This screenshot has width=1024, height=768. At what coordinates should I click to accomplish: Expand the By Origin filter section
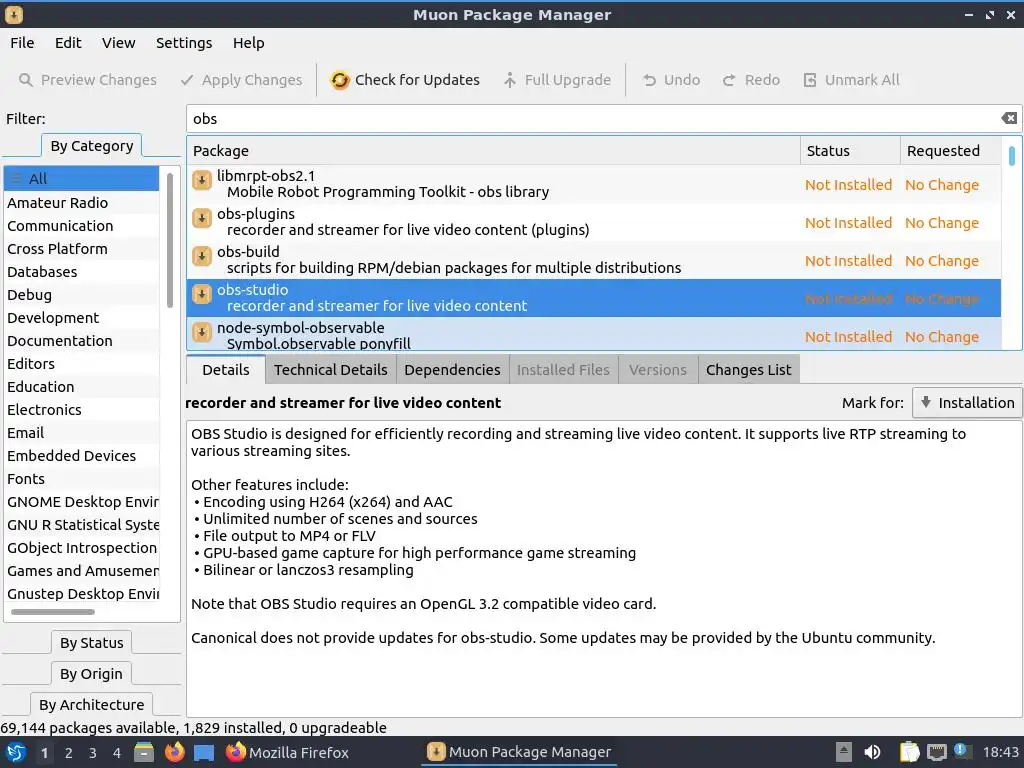(91, 674)
